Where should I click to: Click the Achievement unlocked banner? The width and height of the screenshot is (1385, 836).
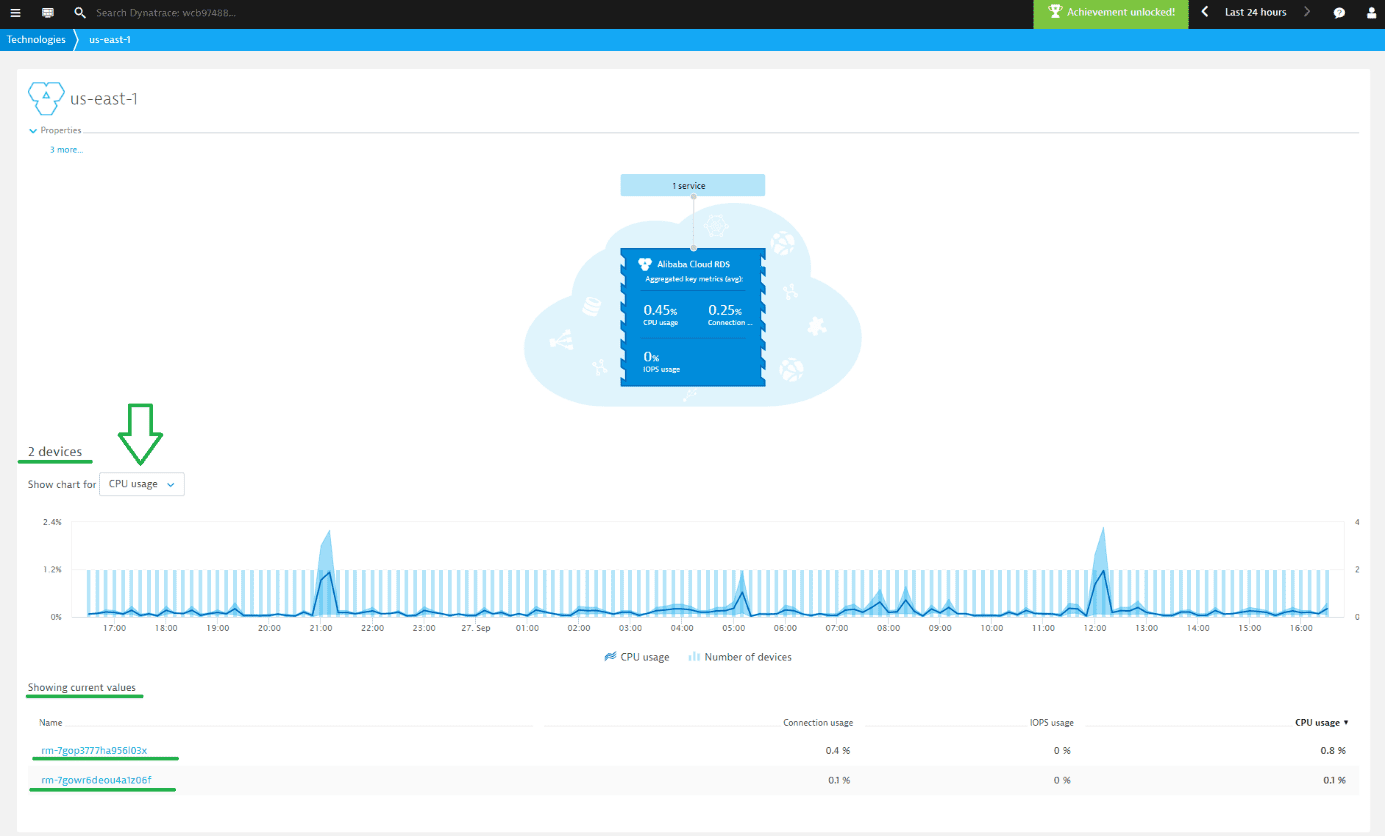(1111, 13)
